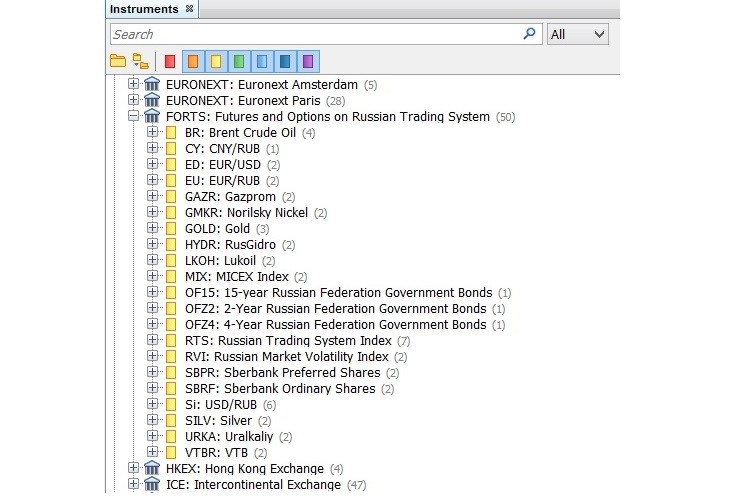Screen dimensions: 750x496
Task: Click yellow marker icon beside GOLD: Gold
Action: [x=171, y=229]
